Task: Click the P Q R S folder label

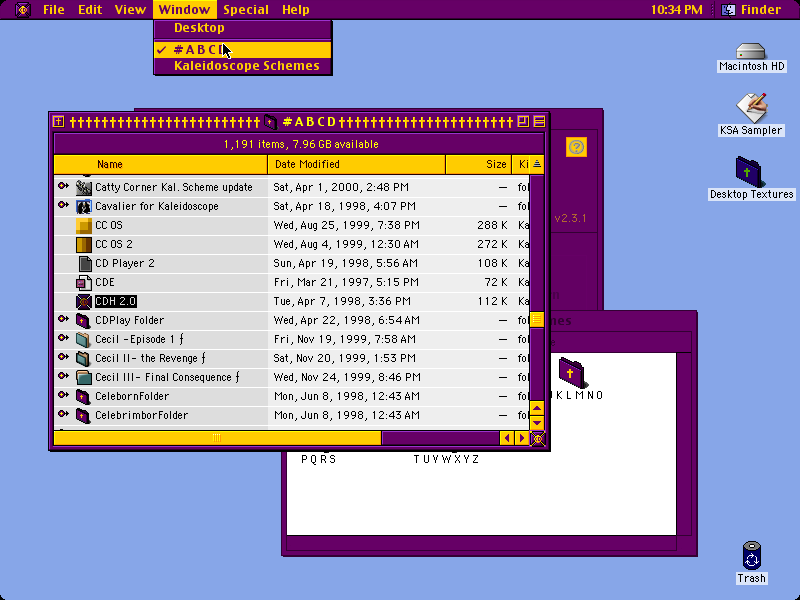Action: [318, 459]
